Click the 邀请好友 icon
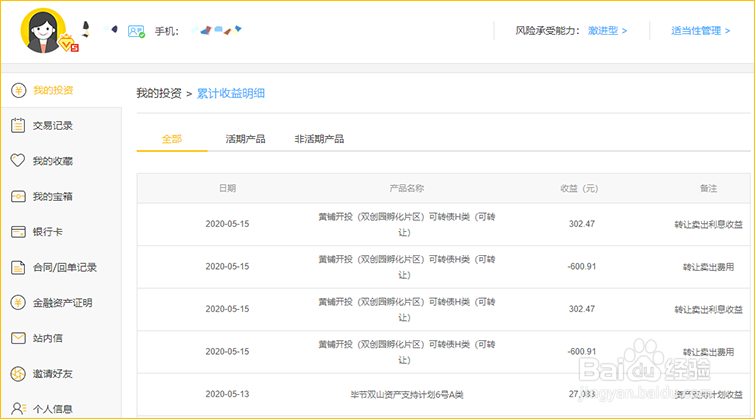This screenshot has width=755, height=419. tap(18, 374)
